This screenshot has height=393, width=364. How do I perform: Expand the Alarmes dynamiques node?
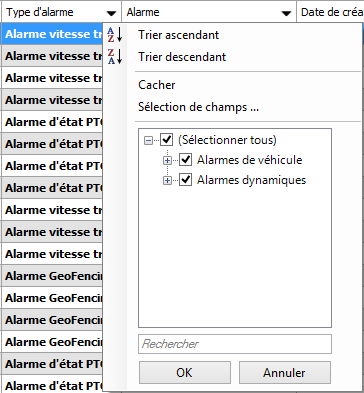(x=167, y=181)
